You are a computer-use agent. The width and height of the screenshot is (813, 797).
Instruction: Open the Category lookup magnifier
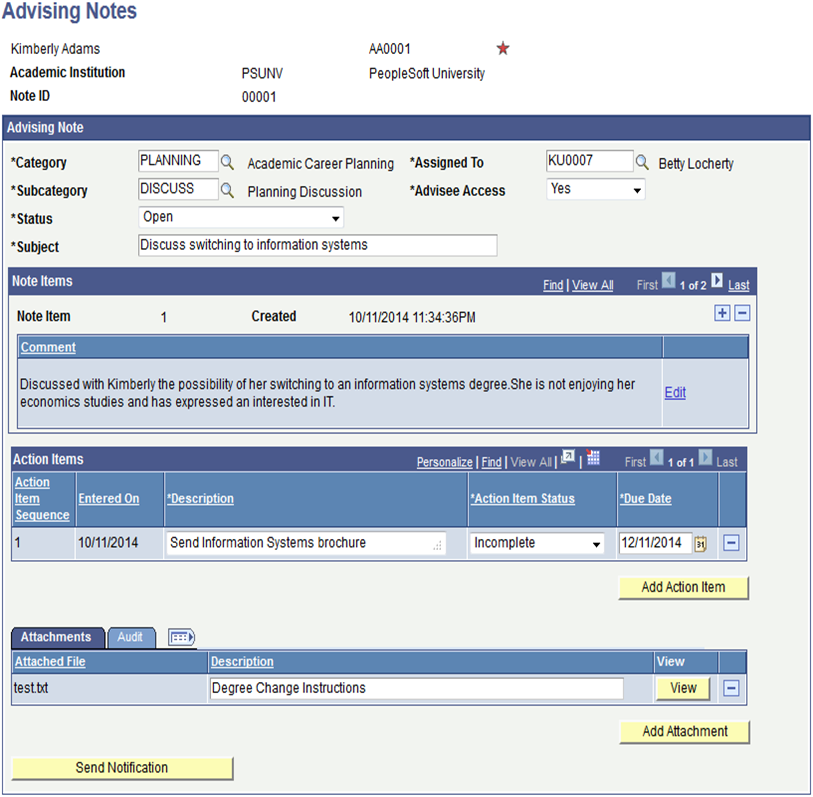tap(225, 160)
